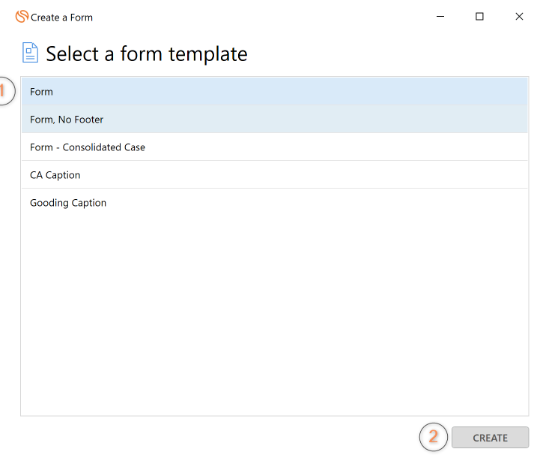Select the Form template
Image resolution: width=541 pixels, height=456 pixels.
[275, 91]
